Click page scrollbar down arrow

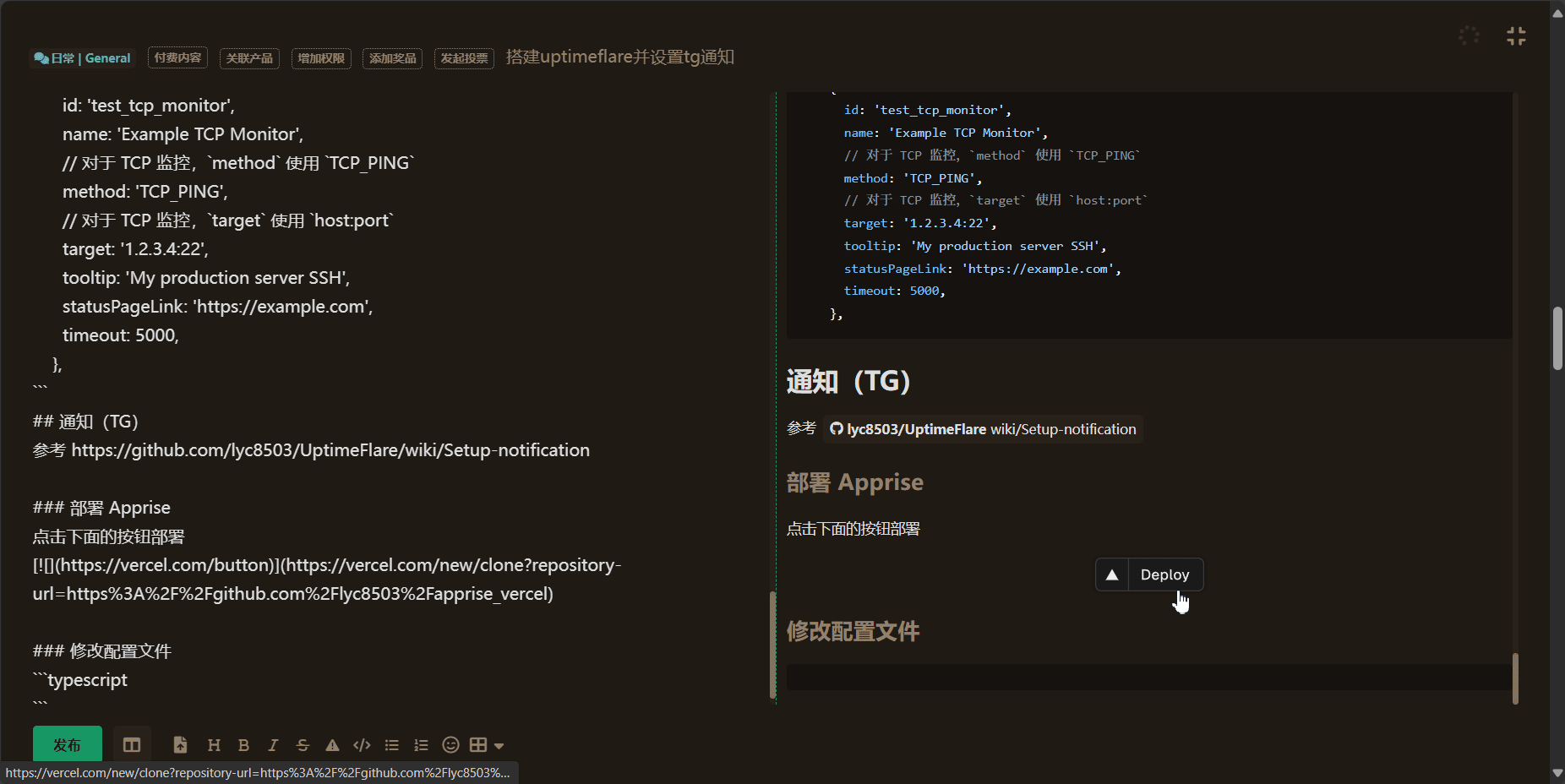[x=1557, y=773]
